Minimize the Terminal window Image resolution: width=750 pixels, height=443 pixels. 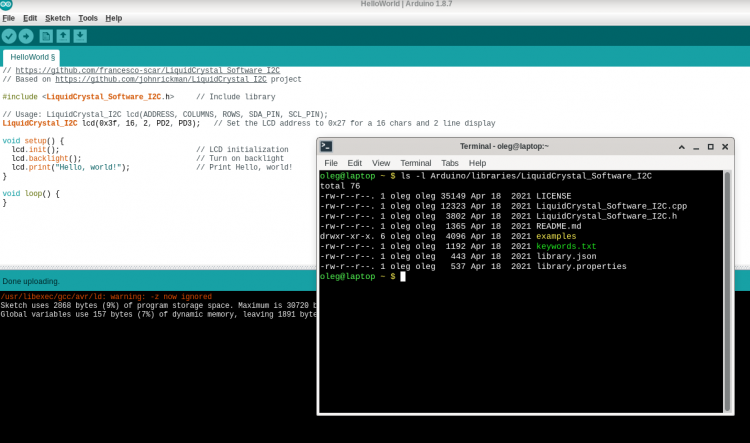(x=696, y=148)
